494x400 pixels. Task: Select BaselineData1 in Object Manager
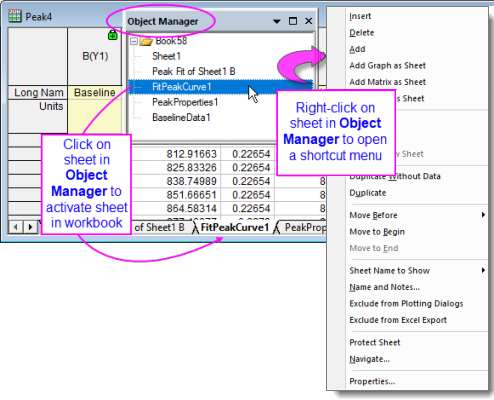[181, 117]
